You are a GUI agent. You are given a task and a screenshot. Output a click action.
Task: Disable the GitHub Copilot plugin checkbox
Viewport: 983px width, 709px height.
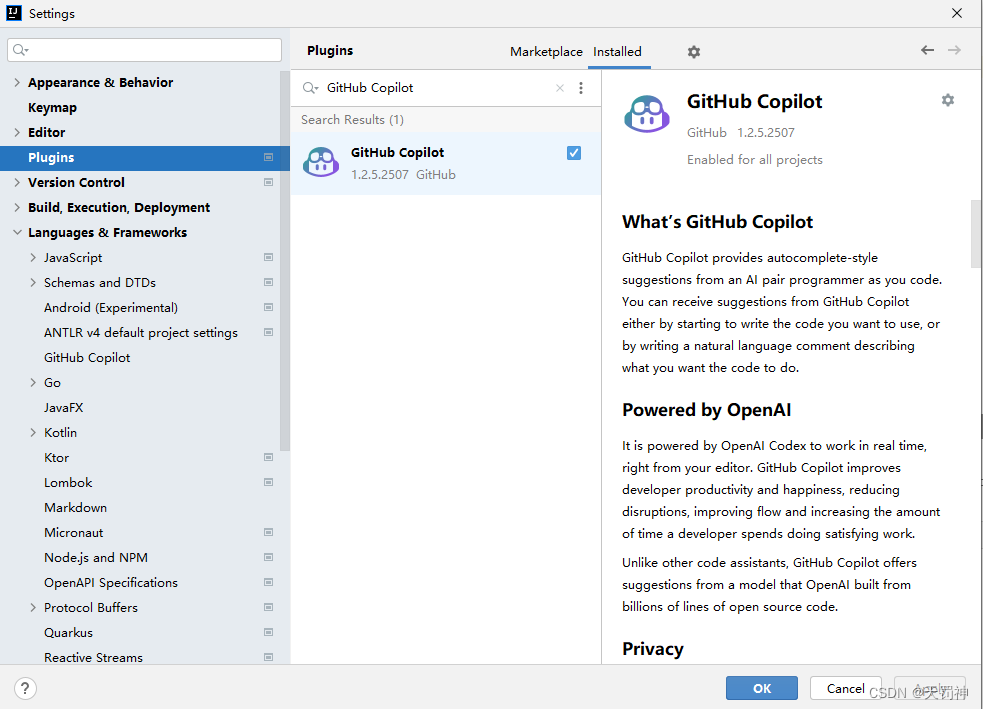[x=574, y=153]
